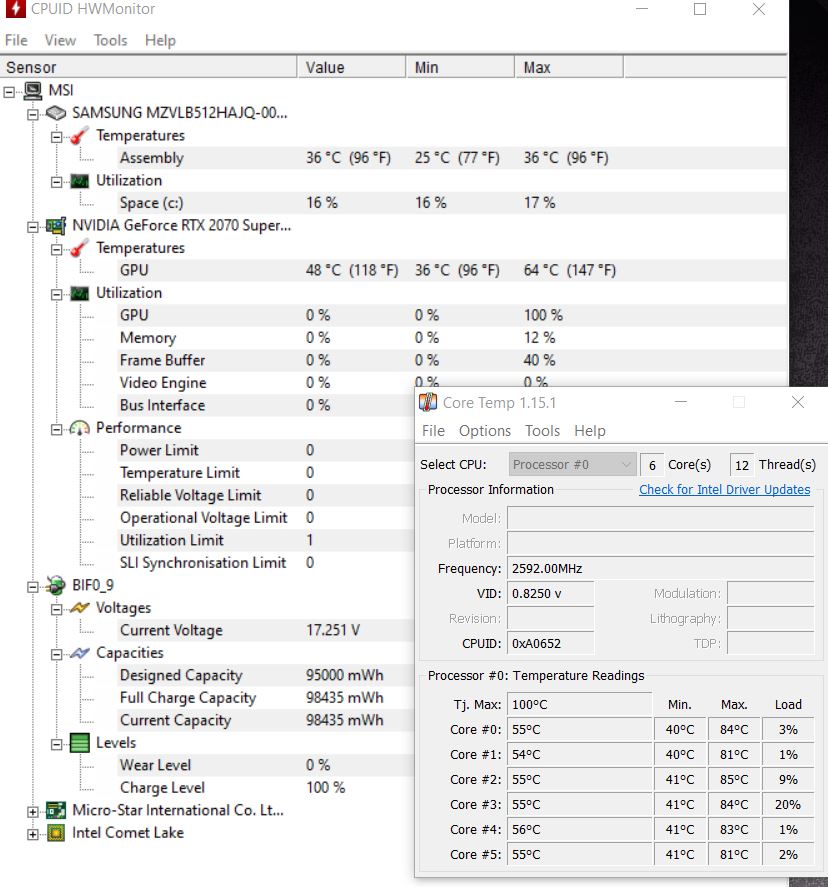
Task: Open HWMonitor Tools menu
Action: tap(110, 40)
